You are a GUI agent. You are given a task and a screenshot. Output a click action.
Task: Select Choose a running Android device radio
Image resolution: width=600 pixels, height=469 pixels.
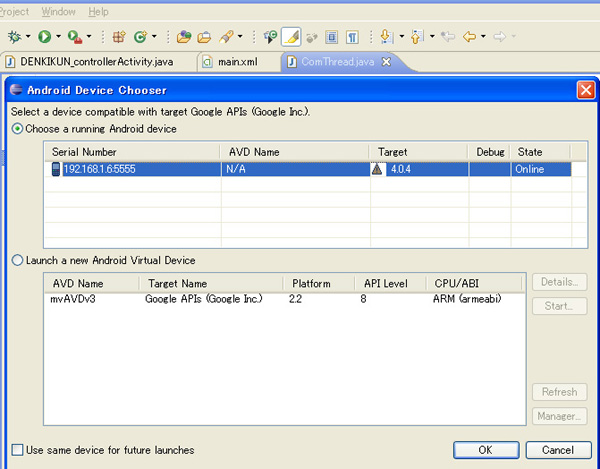17,129
